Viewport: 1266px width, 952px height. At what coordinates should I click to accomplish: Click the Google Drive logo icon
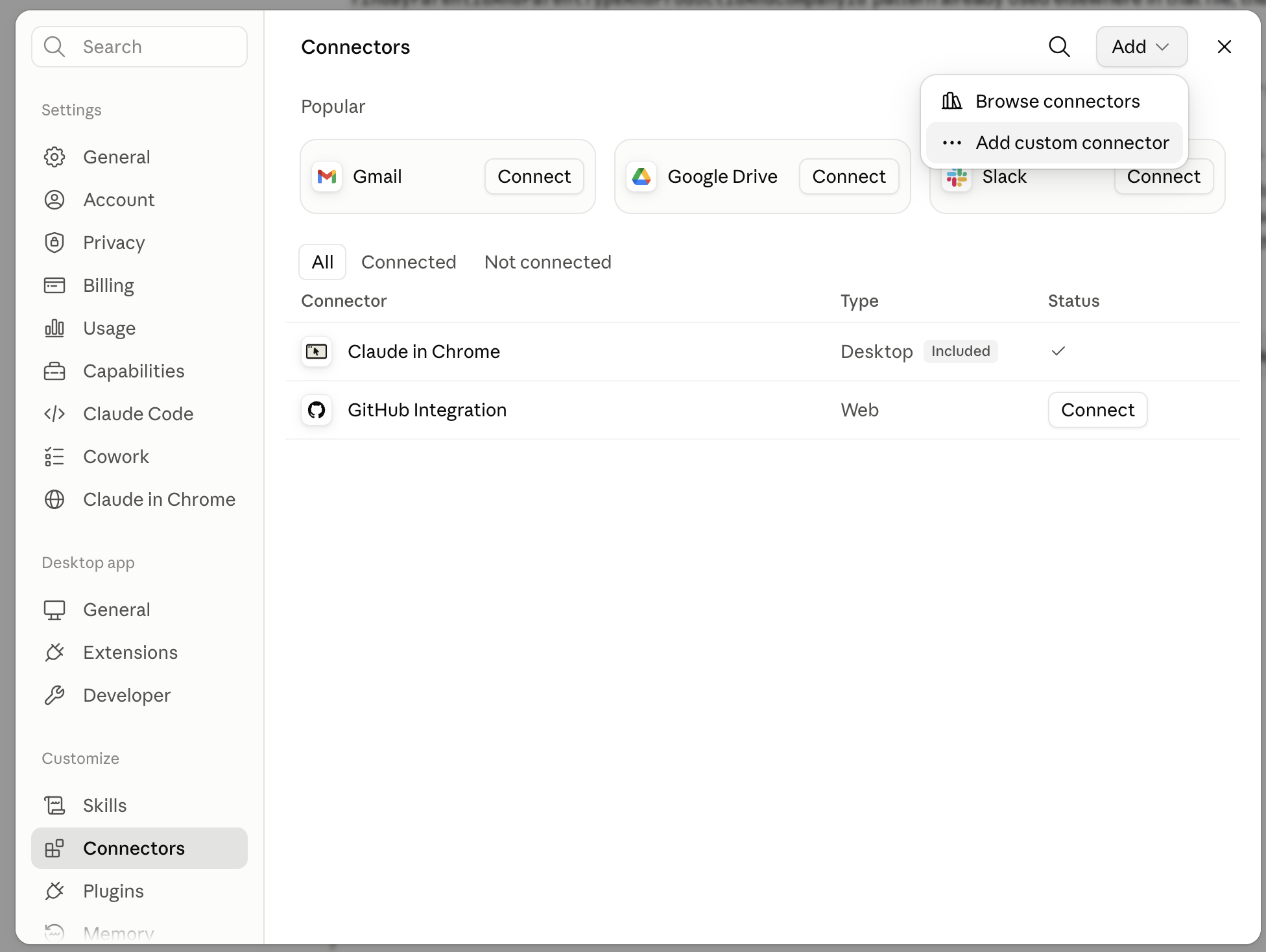pyautogui.click(x=641, y=176)
